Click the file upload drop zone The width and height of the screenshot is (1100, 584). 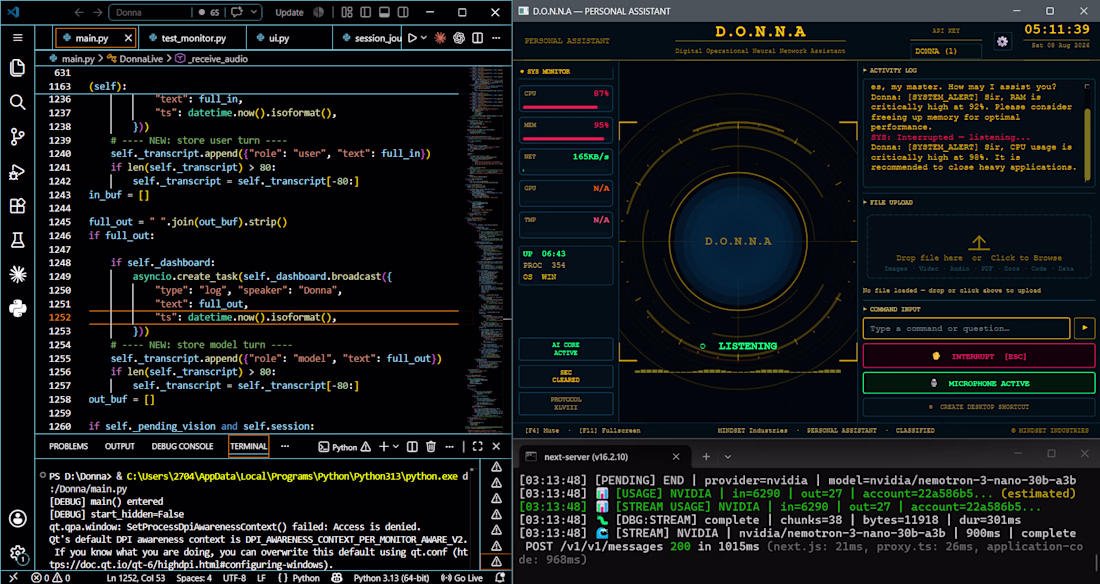pyautogui.click(x=979, y=246)
